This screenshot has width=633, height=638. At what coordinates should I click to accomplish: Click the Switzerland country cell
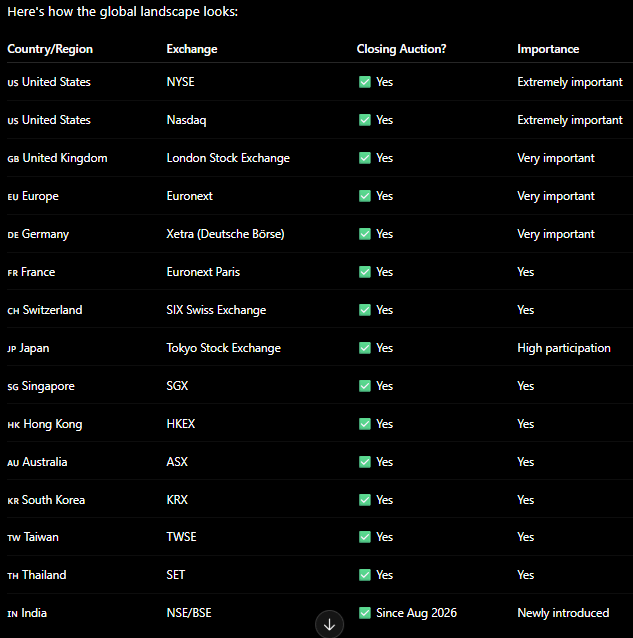[45, 310]
